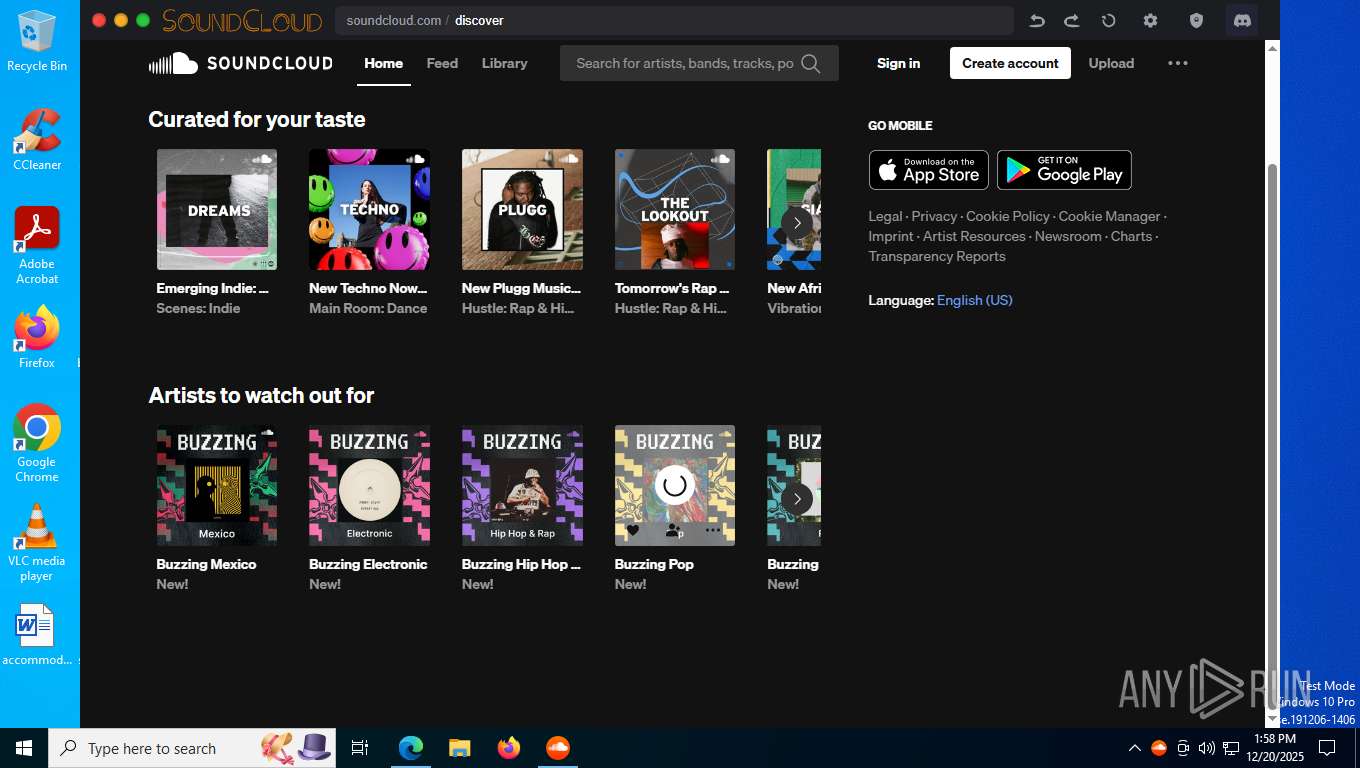The height and width of the screenshot is (768, 1360).
Task: Open the DREAMS Emerging Indie playlist cover
Action: click(x=217, y=209)
